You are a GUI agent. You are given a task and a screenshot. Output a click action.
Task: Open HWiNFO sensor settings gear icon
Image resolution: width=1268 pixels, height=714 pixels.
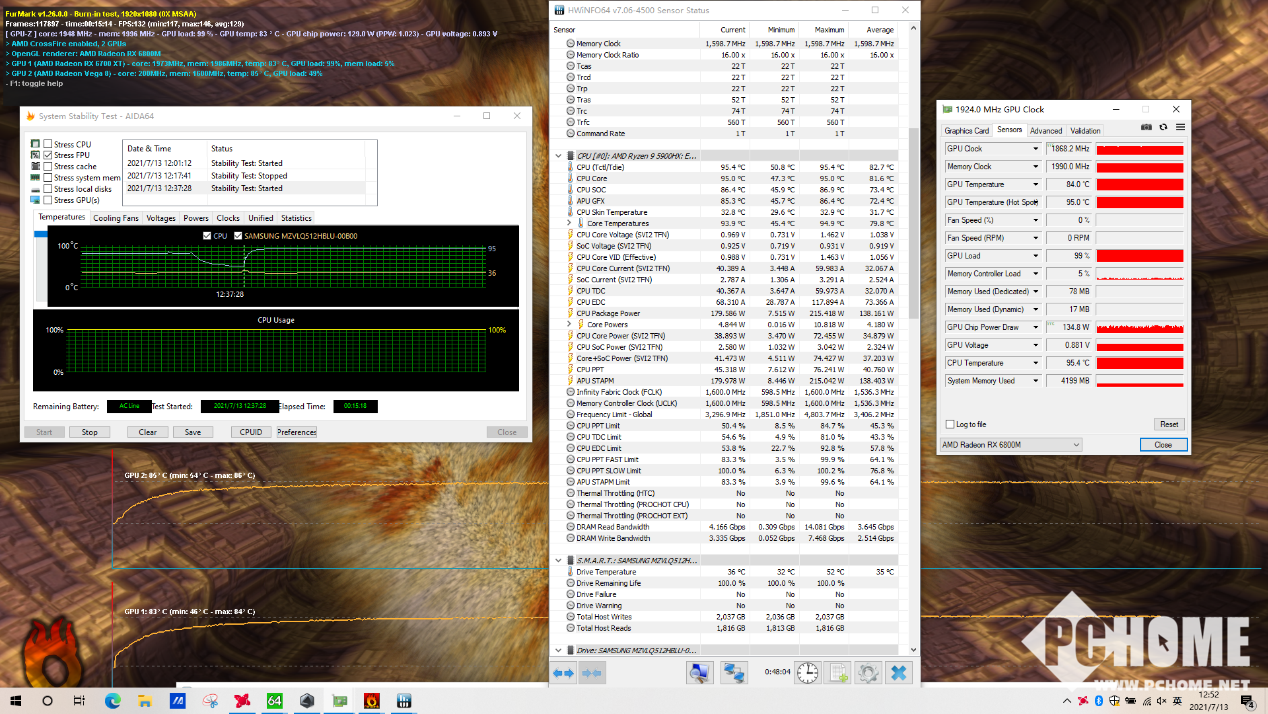pos(868,674)
